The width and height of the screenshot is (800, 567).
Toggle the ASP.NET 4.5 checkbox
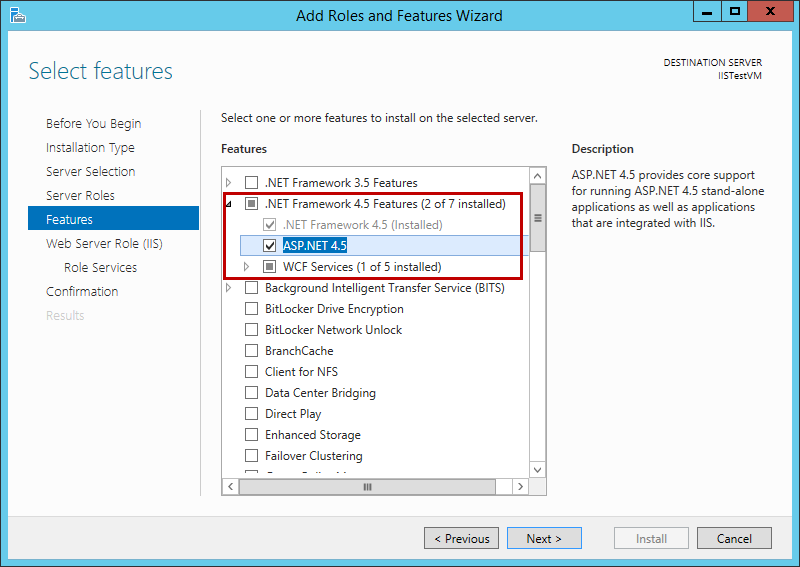(269, 246)
